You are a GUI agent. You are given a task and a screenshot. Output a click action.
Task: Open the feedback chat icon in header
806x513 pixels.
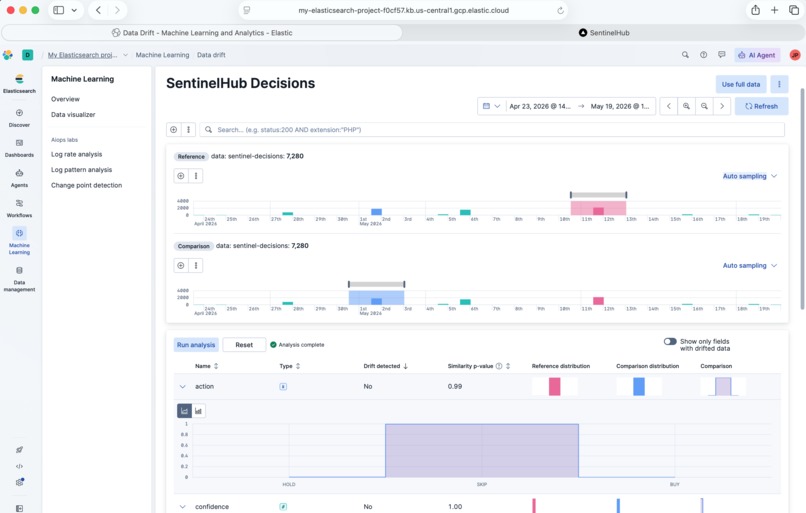[722, 54]
